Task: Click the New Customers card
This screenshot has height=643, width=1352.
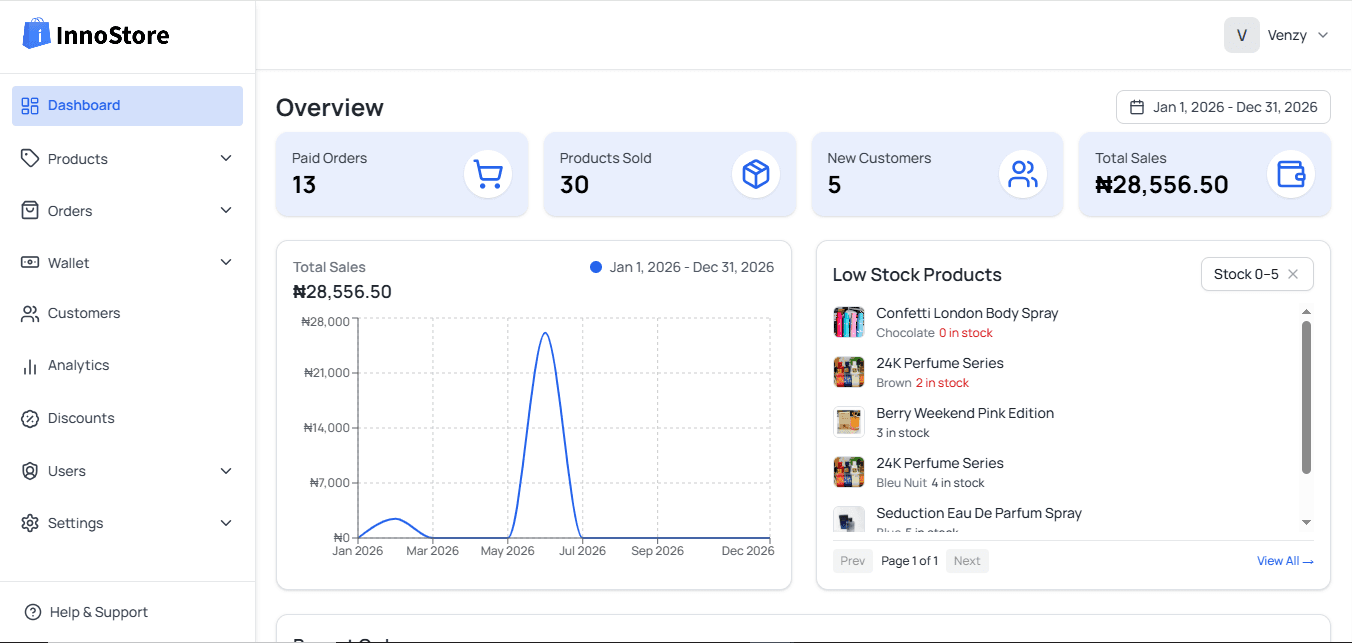Action: point(937,174)
